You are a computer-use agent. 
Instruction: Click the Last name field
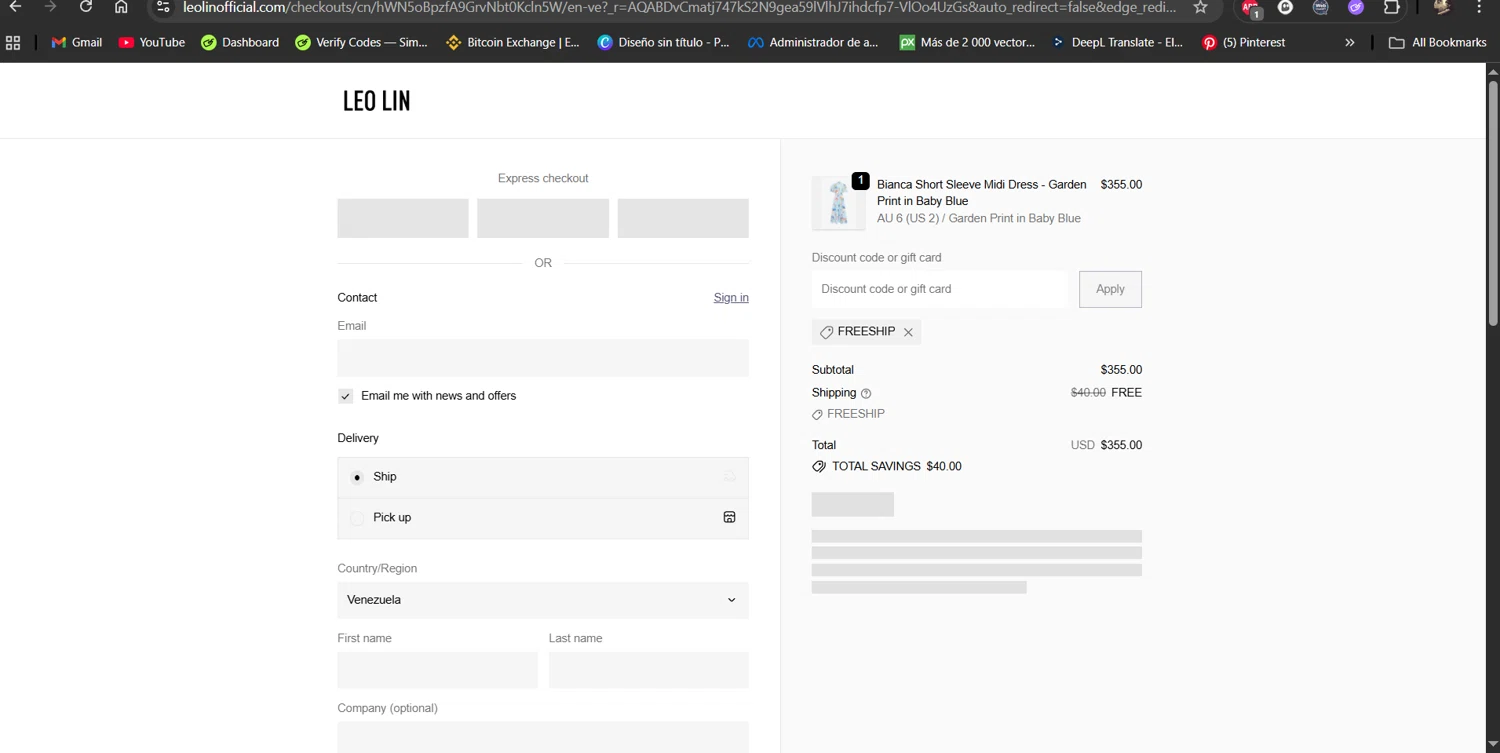(x=648, y=670)
